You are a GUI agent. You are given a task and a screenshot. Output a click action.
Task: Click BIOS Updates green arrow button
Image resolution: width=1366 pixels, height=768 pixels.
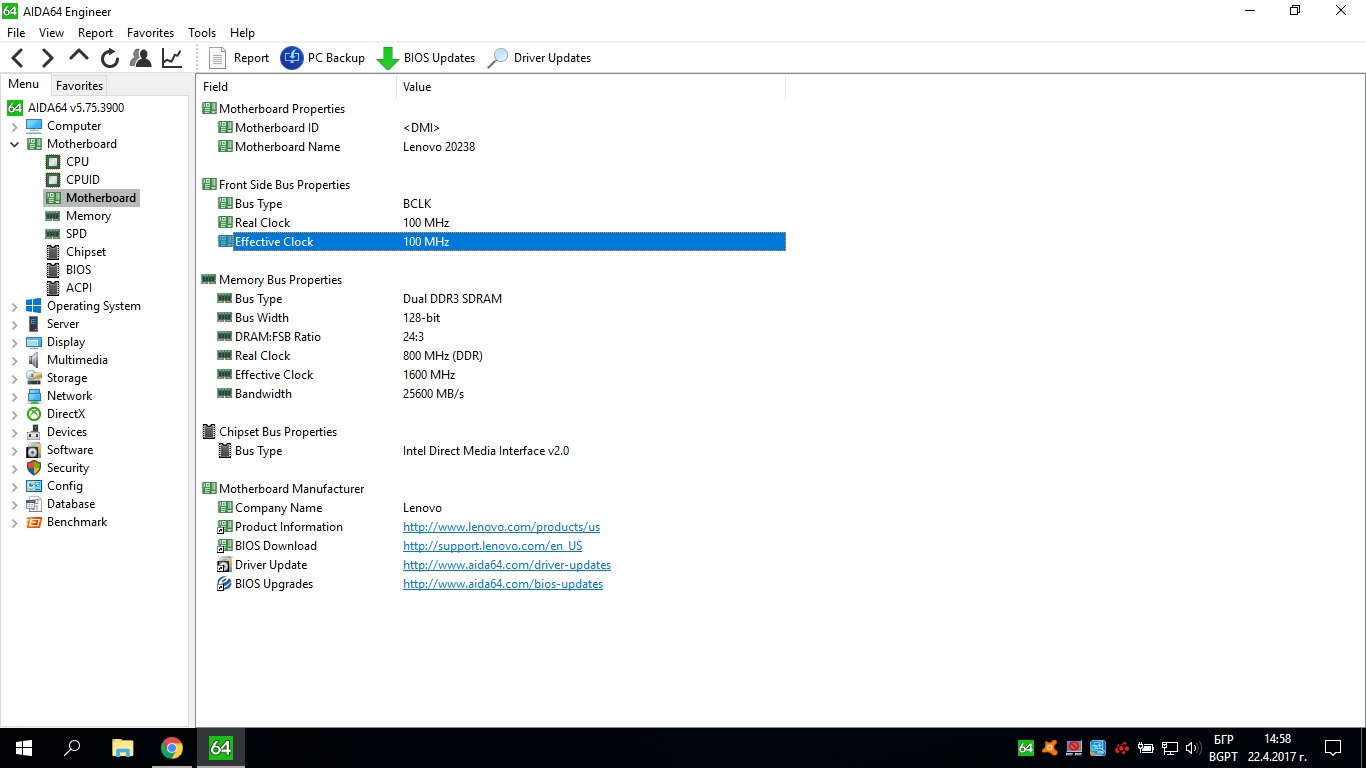tap(426, 58)
